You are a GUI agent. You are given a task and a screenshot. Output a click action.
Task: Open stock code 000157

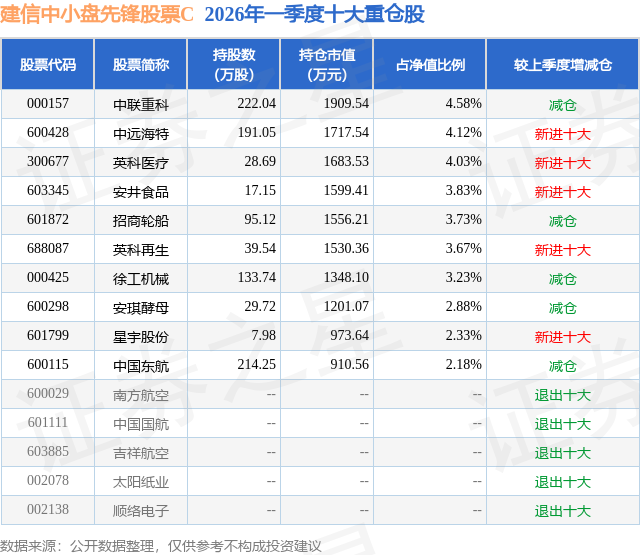48,104
